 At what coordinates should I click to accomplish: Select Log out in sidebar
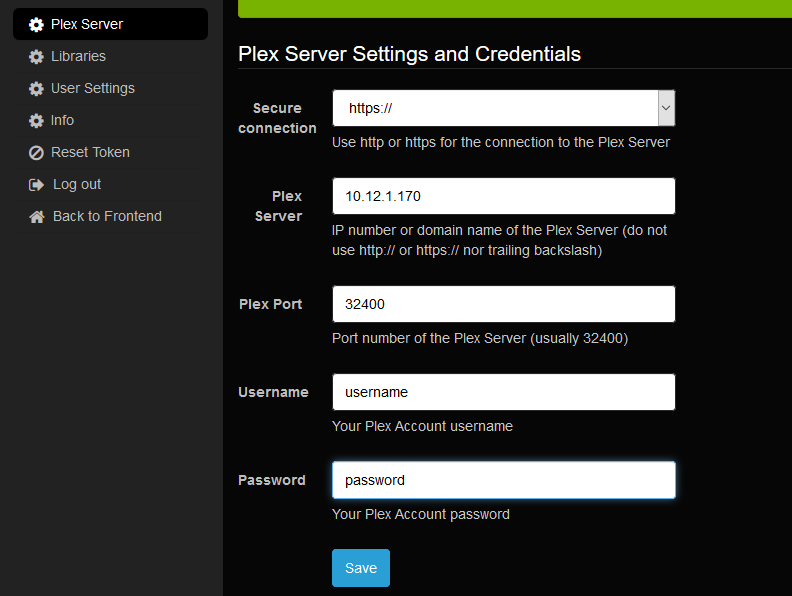point(111,184)
